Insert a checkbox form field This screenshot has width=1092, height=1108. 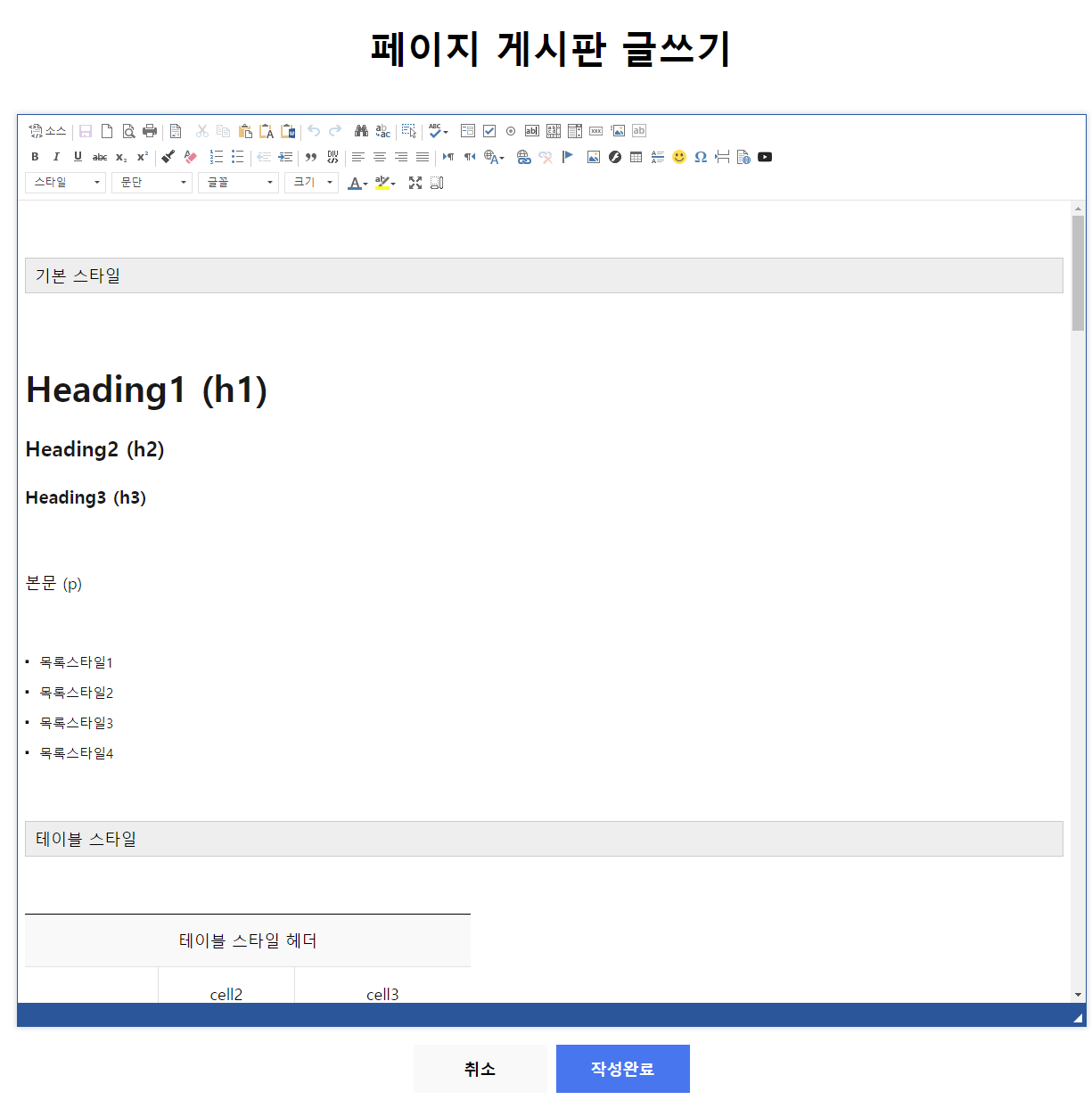489,131
